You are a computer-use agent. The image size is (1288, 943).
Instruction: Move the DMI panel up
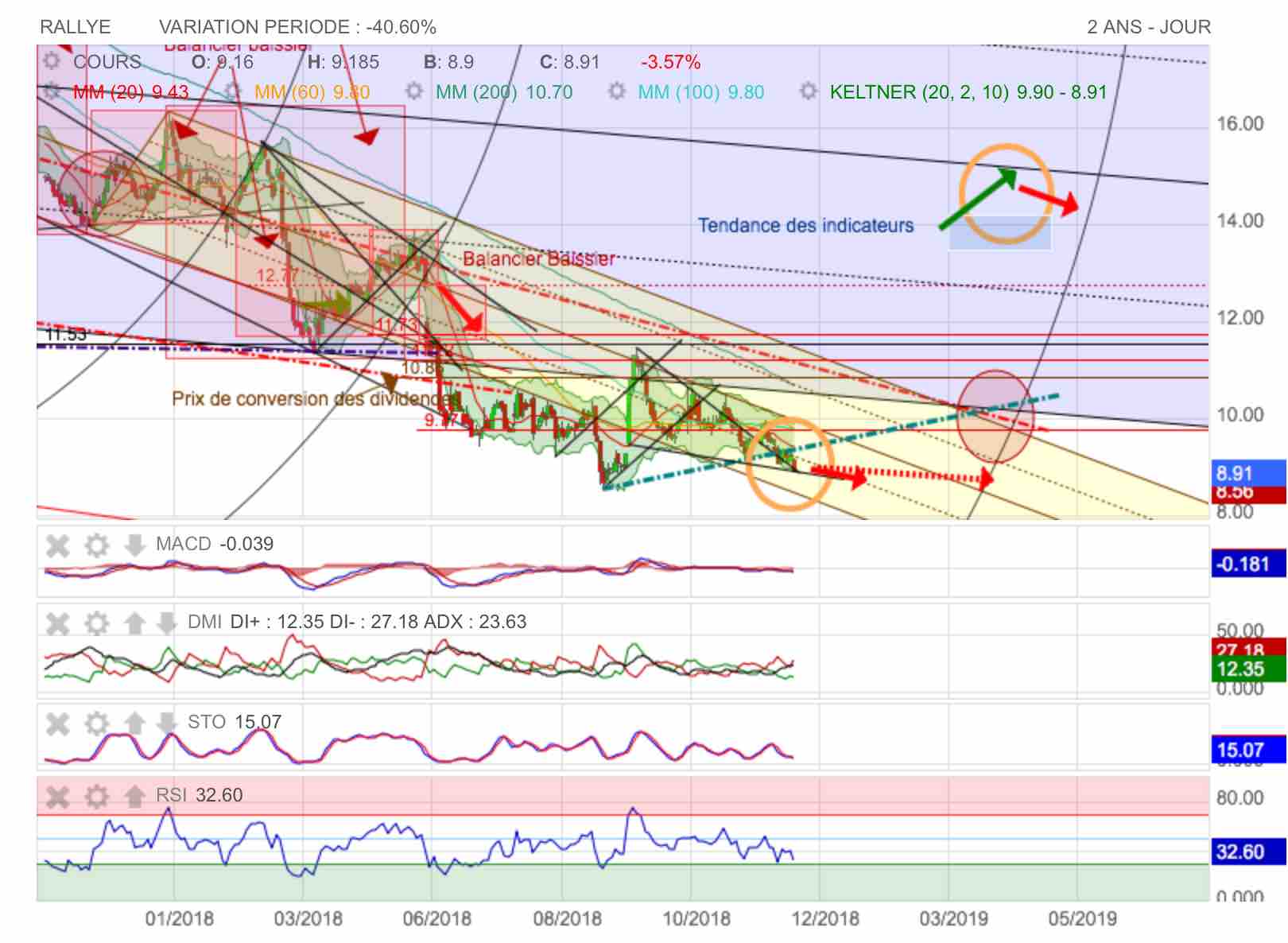tap(134, 623)
